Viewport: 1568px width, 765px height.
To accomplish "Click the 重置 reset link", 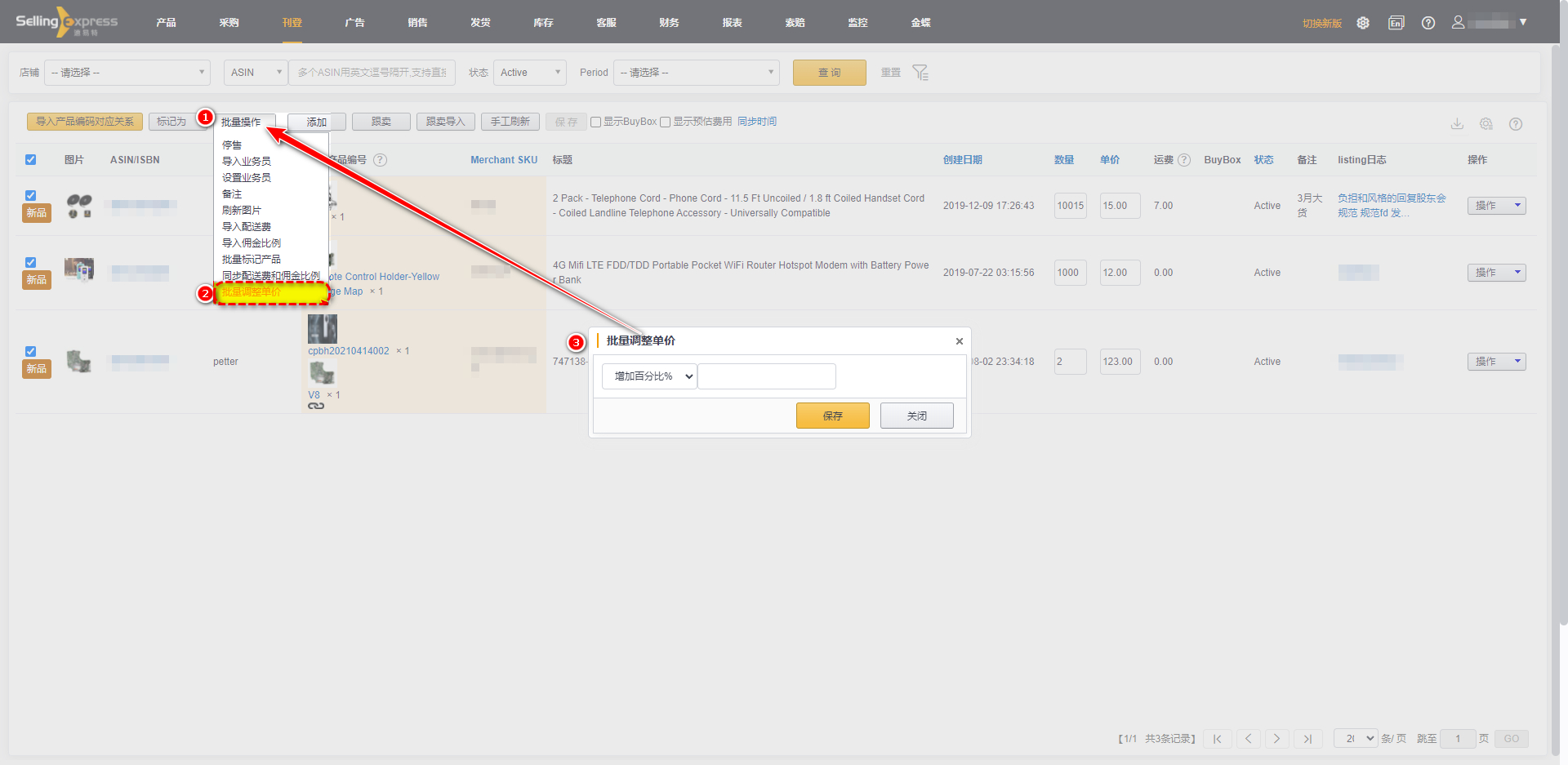I will [x=891, y=73].
